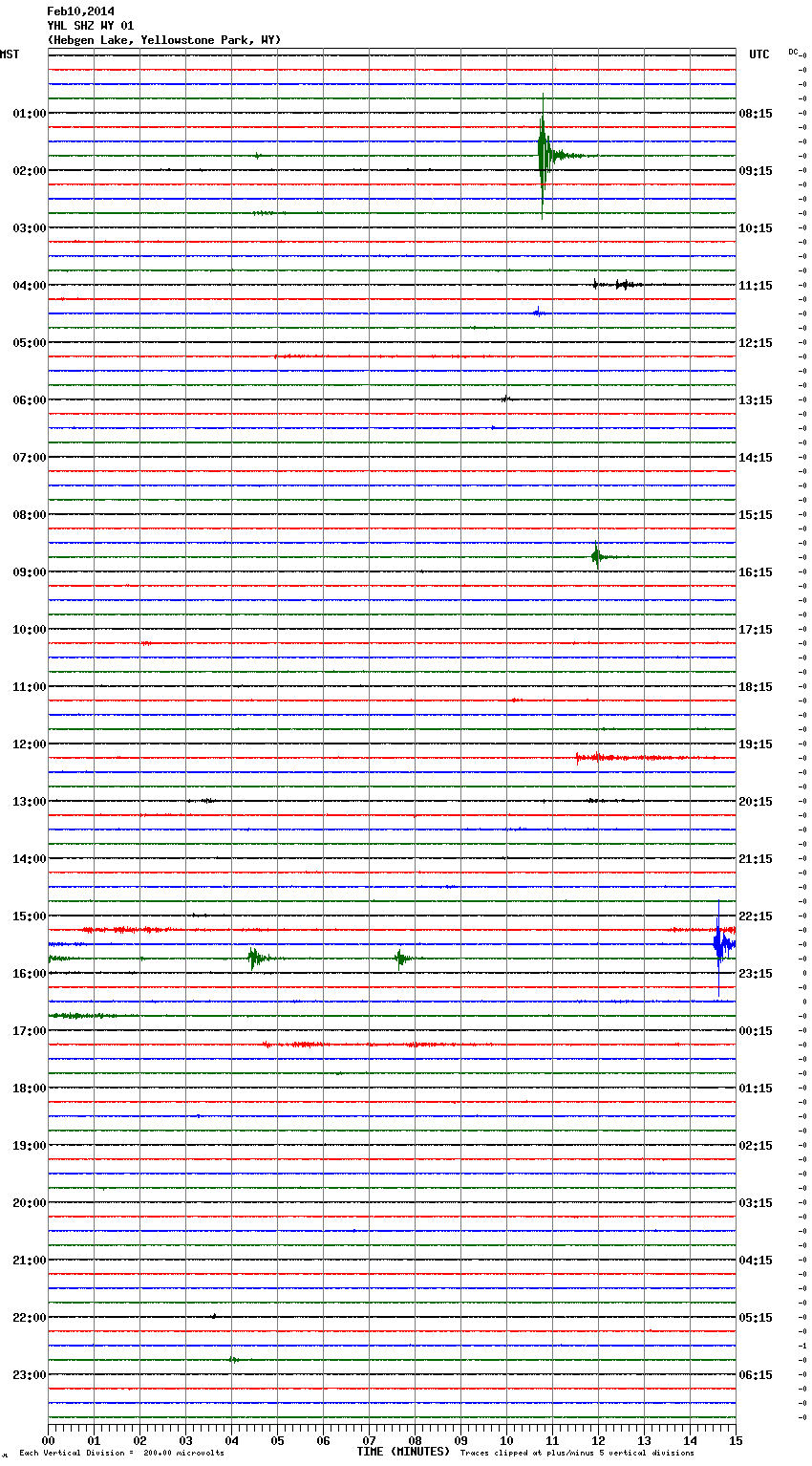Viewport: 812px width, 1466px height.
Task: Click the TIME (MINUTES) axis title
Action: [x=403, y=1452]
